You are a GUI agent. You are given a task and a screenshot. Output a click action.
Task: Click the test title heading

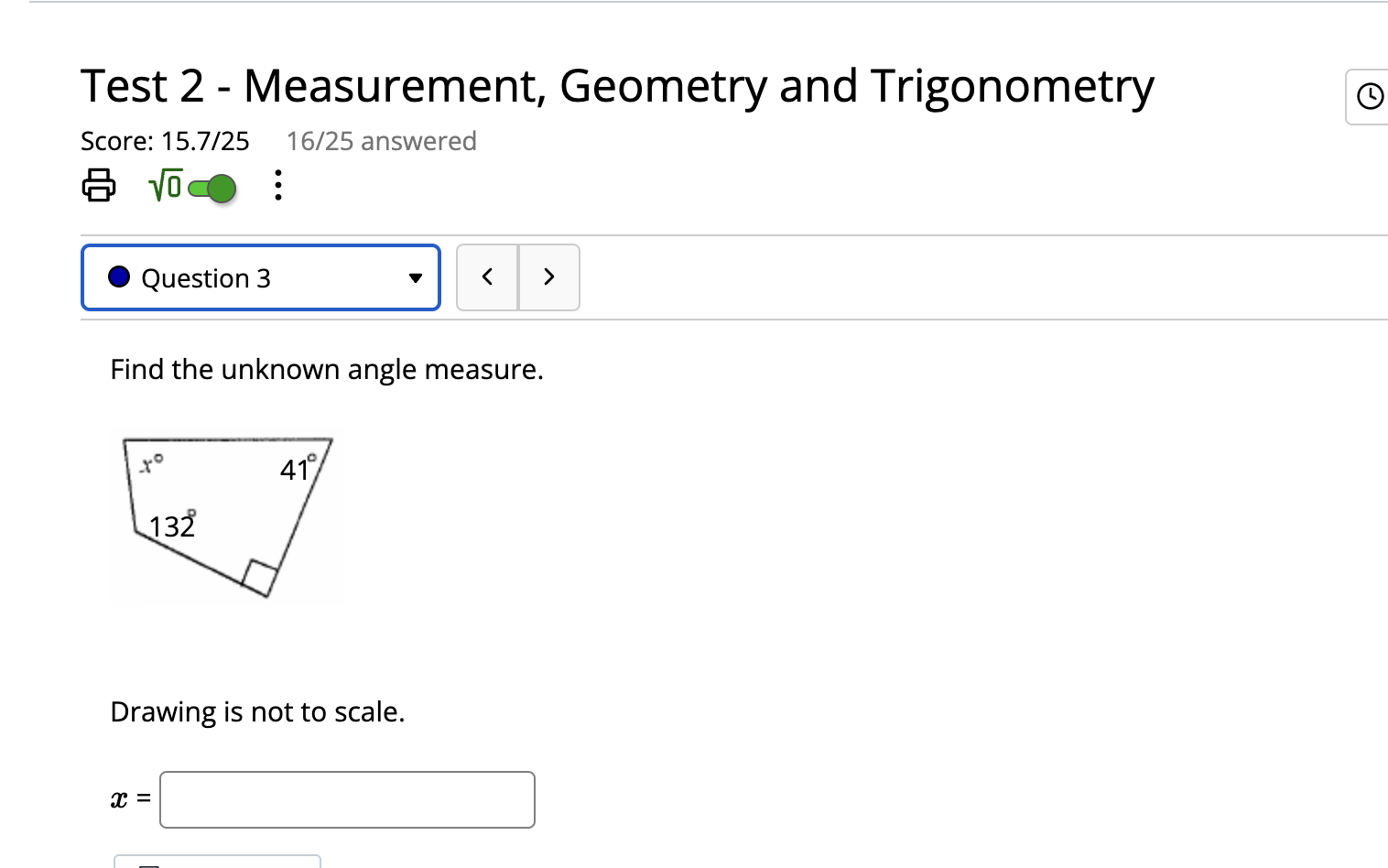(x=617, y=87)
